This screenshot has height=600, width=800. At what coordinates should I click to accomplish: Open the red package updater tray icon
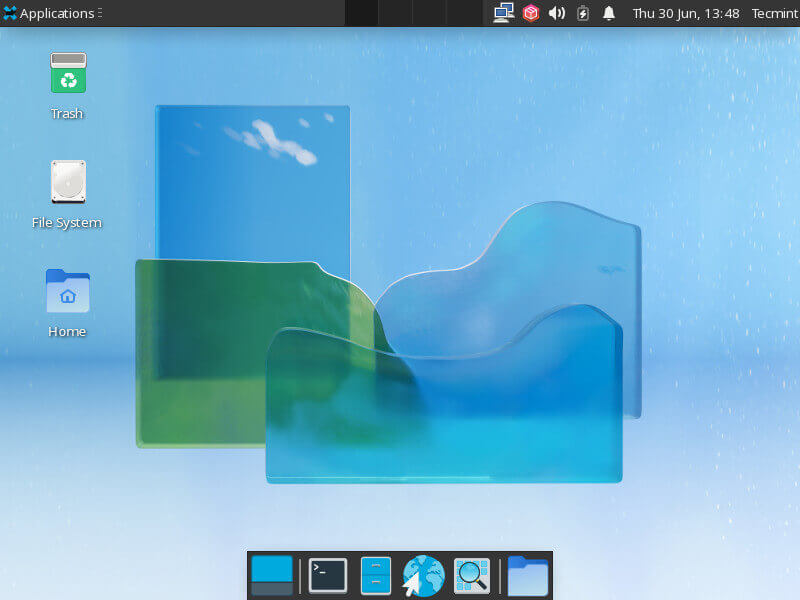pos(531,13)
